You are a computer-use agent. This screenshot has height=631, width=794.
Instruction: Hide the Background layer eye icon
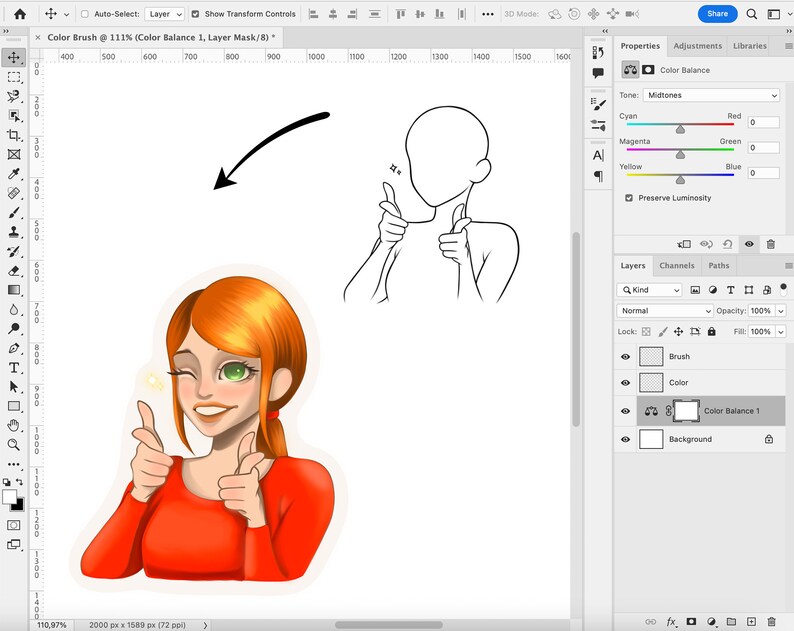click(625, 439)
